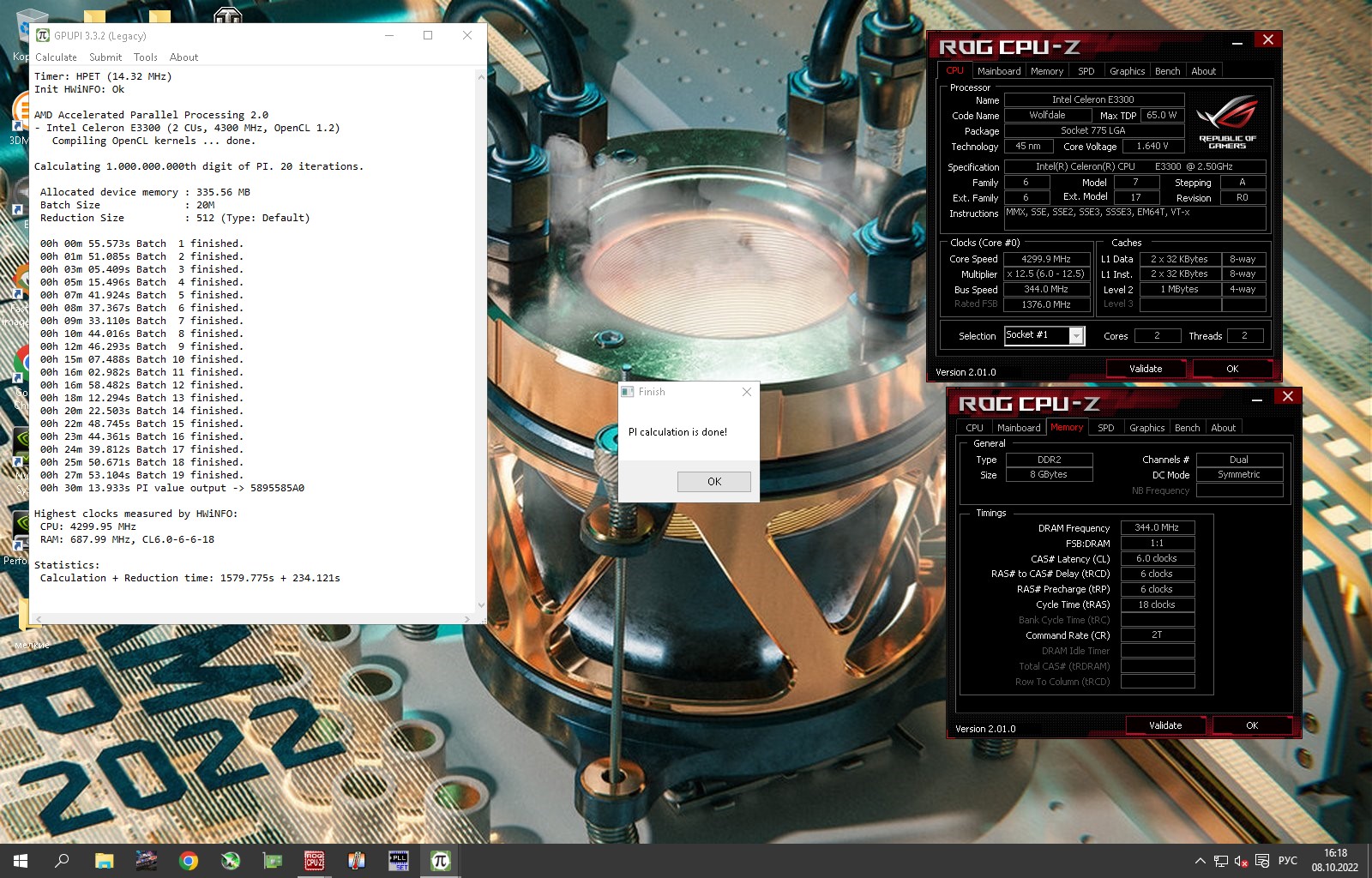
Task: Open taskbar search magnifier
Action: coord(62,861)
